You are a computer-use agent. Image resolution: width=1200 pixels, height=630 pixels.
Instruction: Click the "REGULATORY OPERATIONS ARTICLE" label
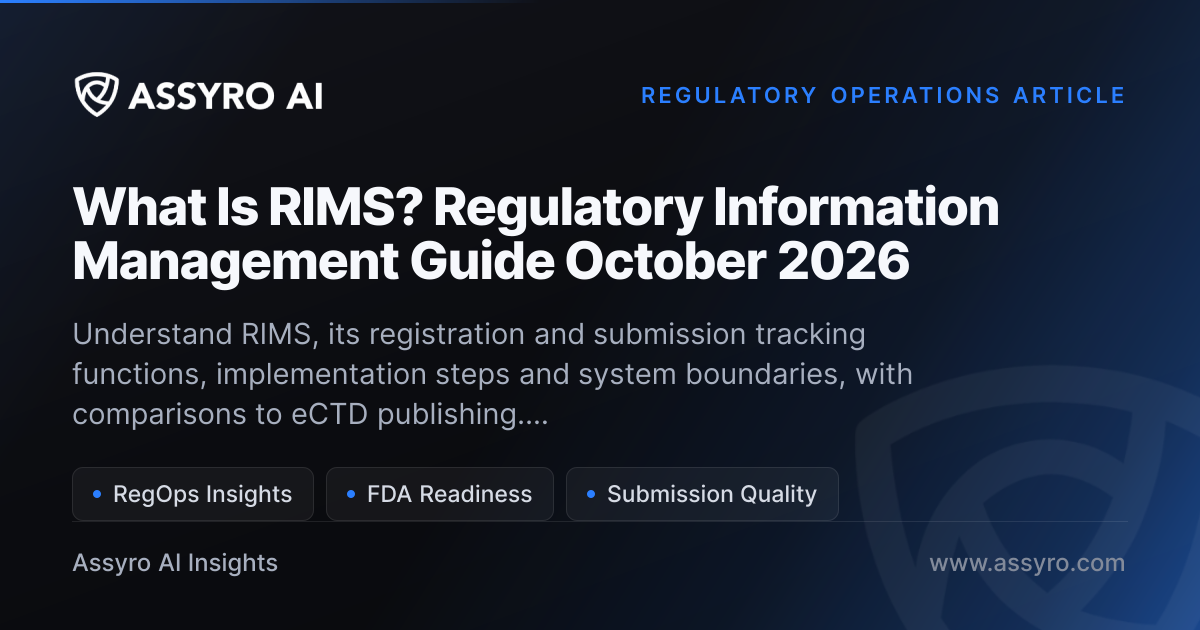coord(883,95)
